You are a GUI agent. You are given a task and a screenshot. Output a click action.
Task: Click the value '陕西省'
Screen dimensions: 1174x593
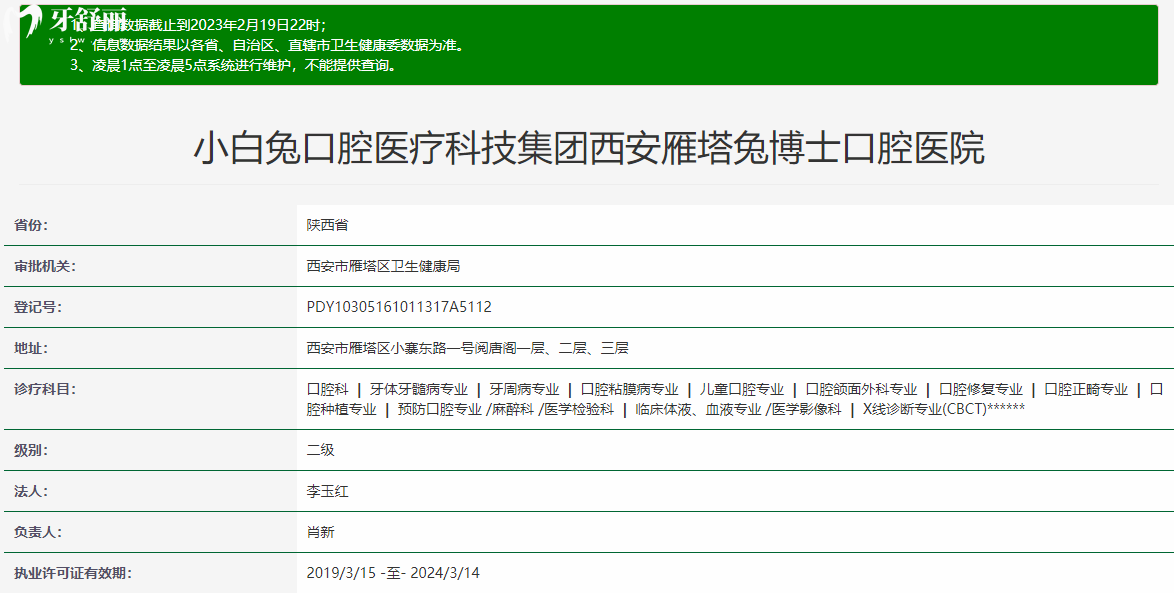click(x=327, y=225)
